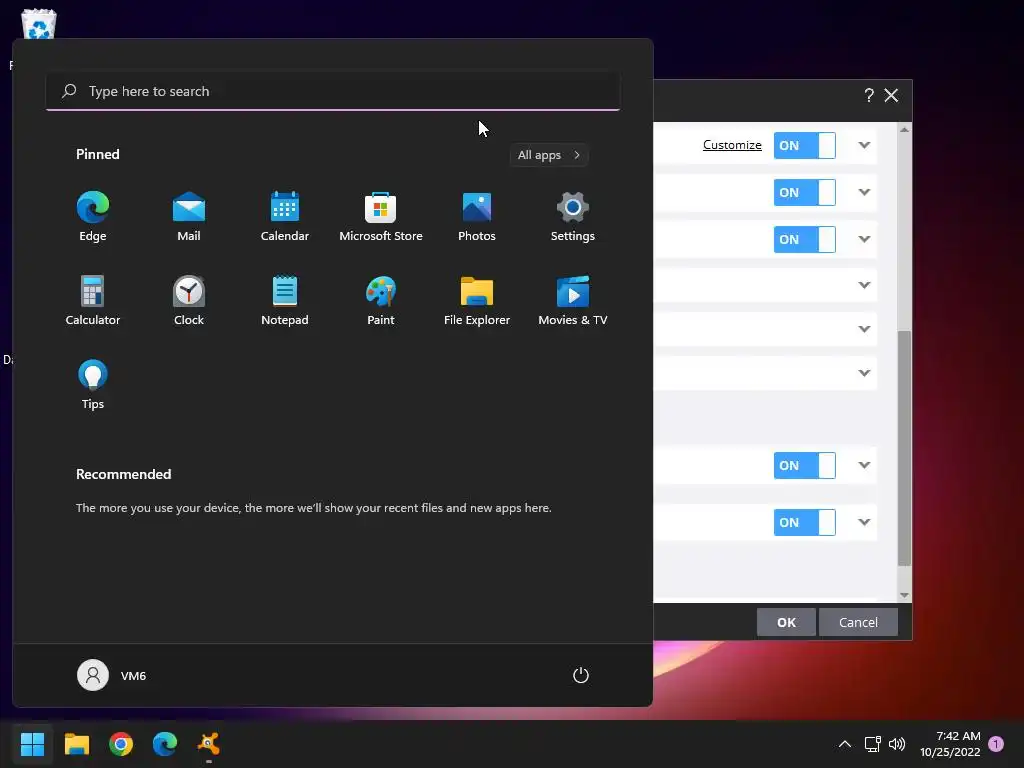Screen dimensions: 1024x768
Task: Open the Edge pinned app
Action: pyautogui.click(x=93, y=217)
